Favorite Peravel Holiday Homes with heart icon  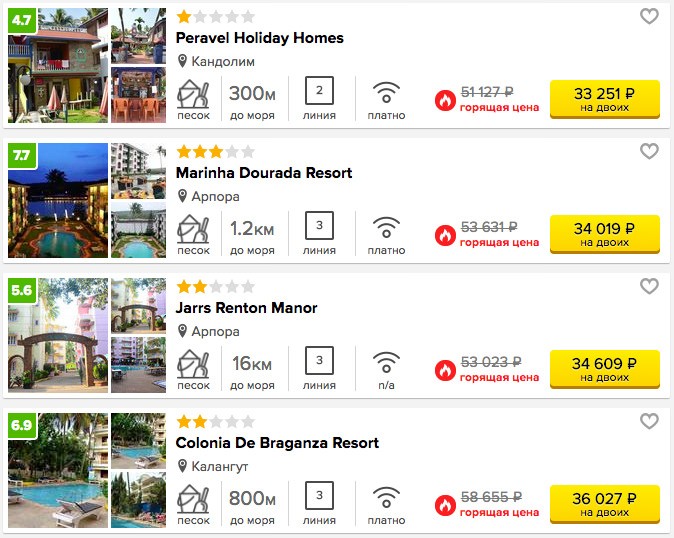point(649,16)
